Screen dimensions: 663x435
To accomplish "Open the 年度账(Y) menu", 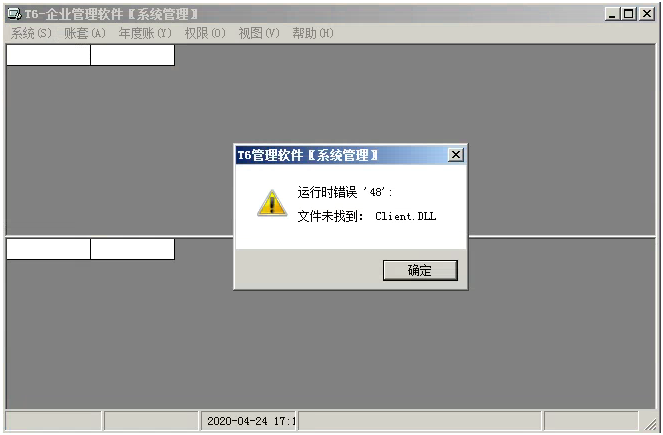I will pos(145,33).
